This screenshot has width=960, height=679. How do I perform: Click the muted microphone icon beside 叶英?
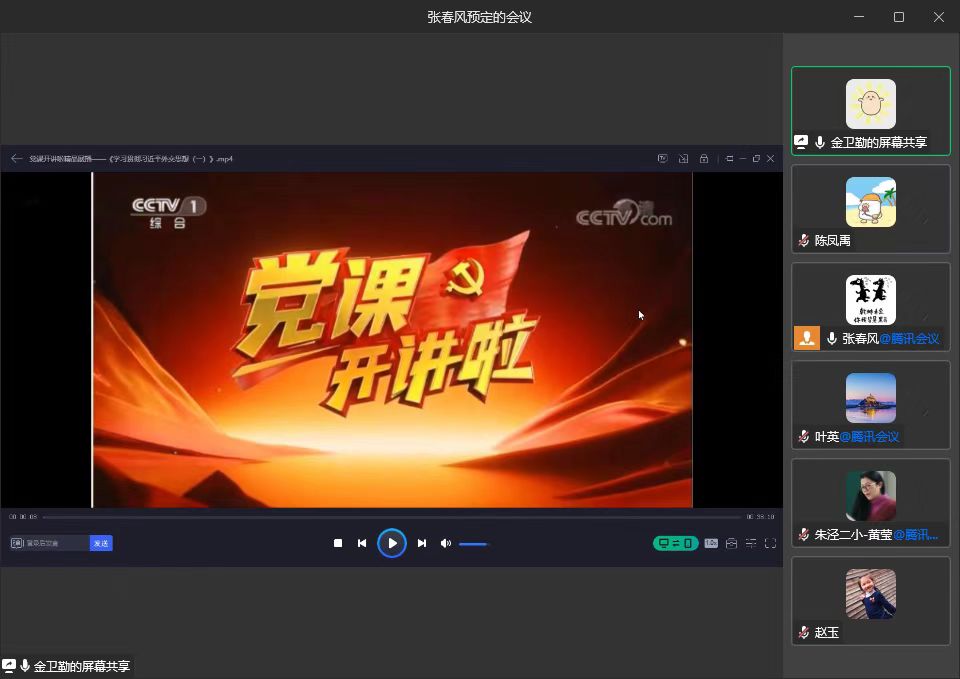coord(804,437)
